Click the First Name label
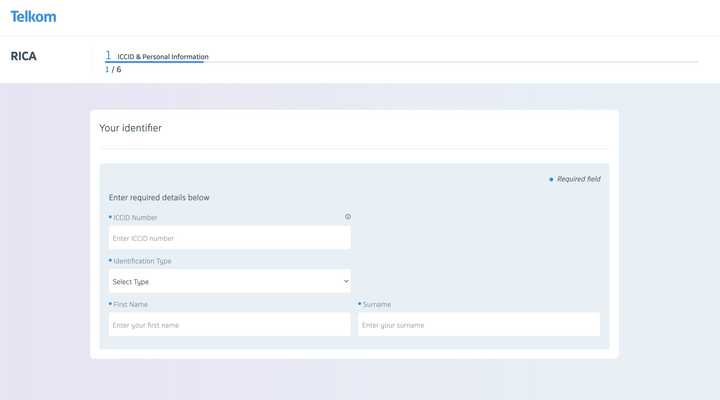The image size is (720, 400). click(131, 304)
